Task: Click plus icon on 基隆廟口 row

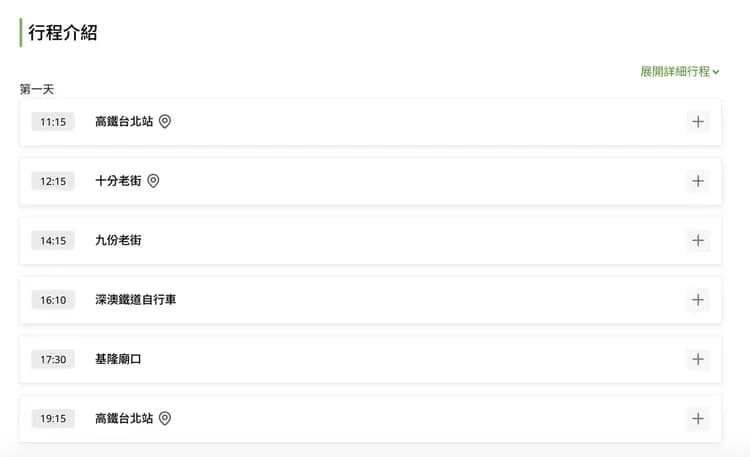Action: tap(698, 359)
